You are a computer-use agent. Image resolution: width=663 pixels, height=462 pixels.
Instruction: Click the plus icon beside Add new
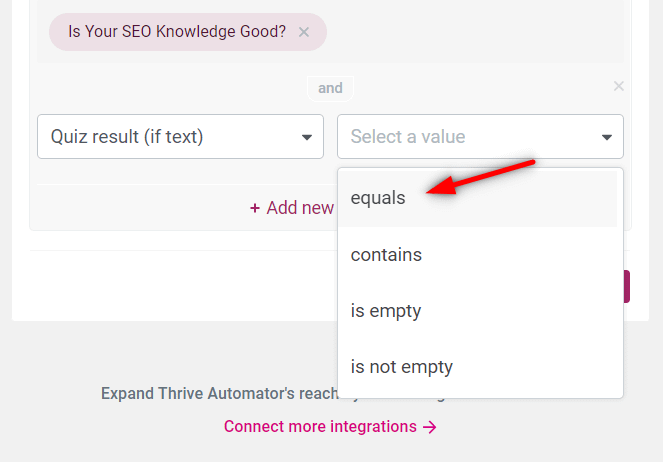click(255, 208)
